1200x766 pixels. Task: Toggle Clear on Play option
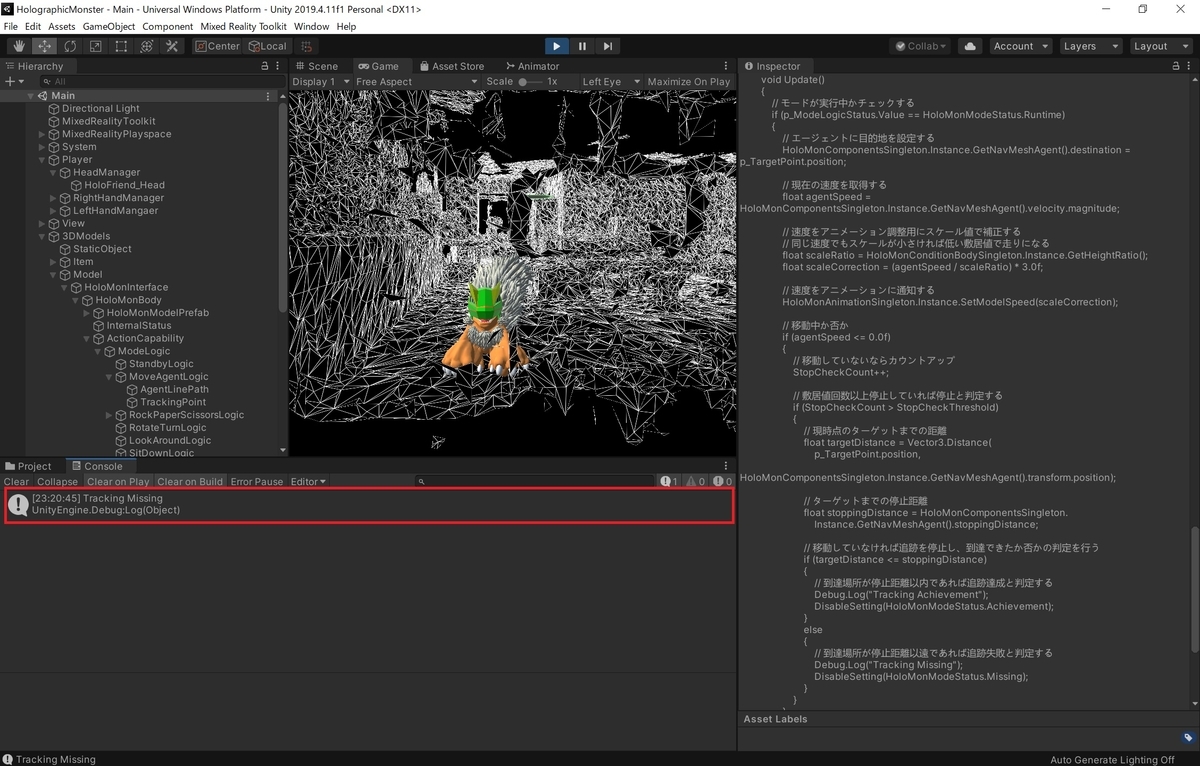tap(118, 482)
